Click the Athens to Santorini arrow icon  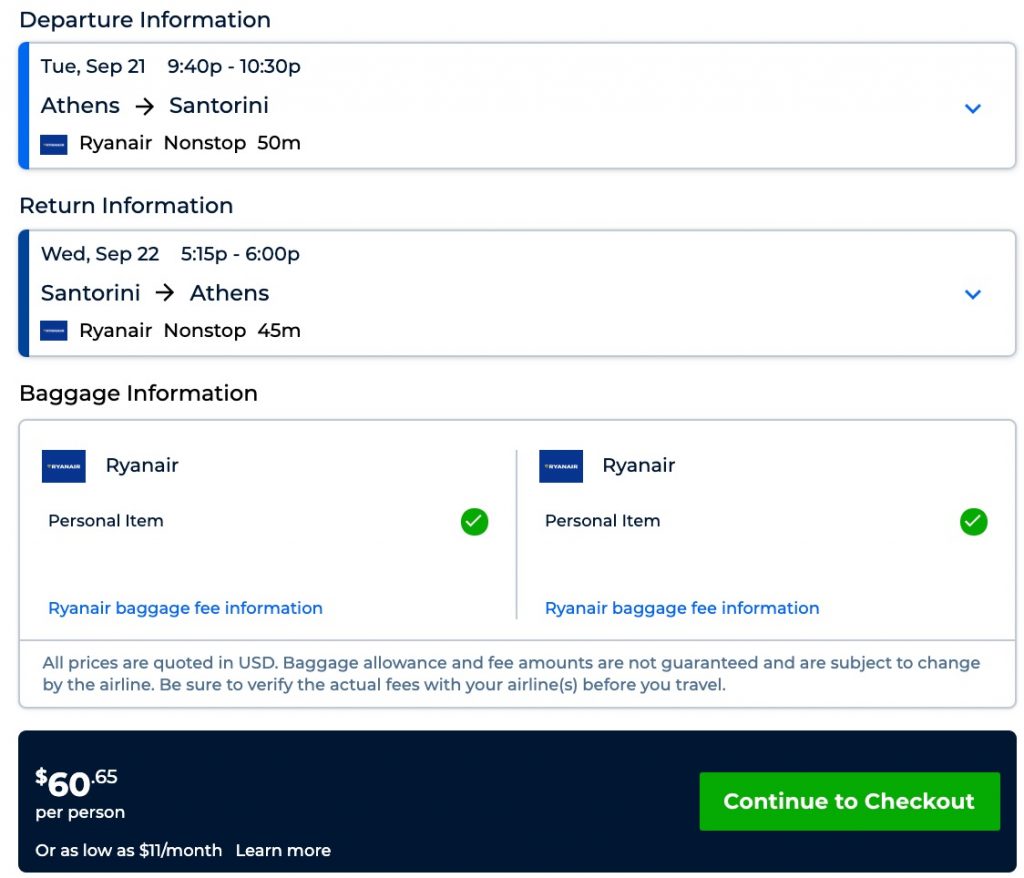coord(144,106)
